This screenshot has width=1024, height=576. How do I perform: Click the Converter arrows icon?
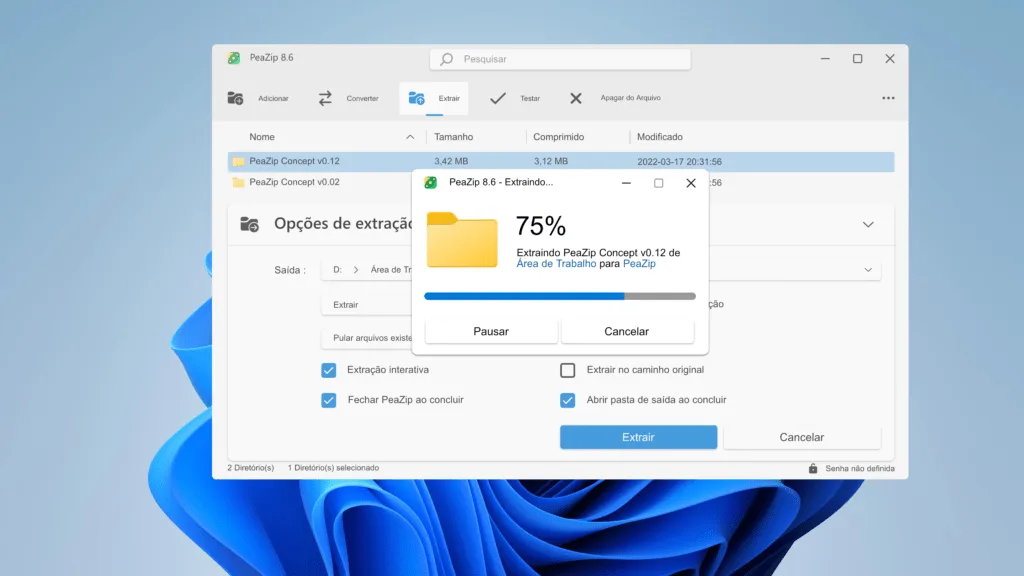click(325, 98)
